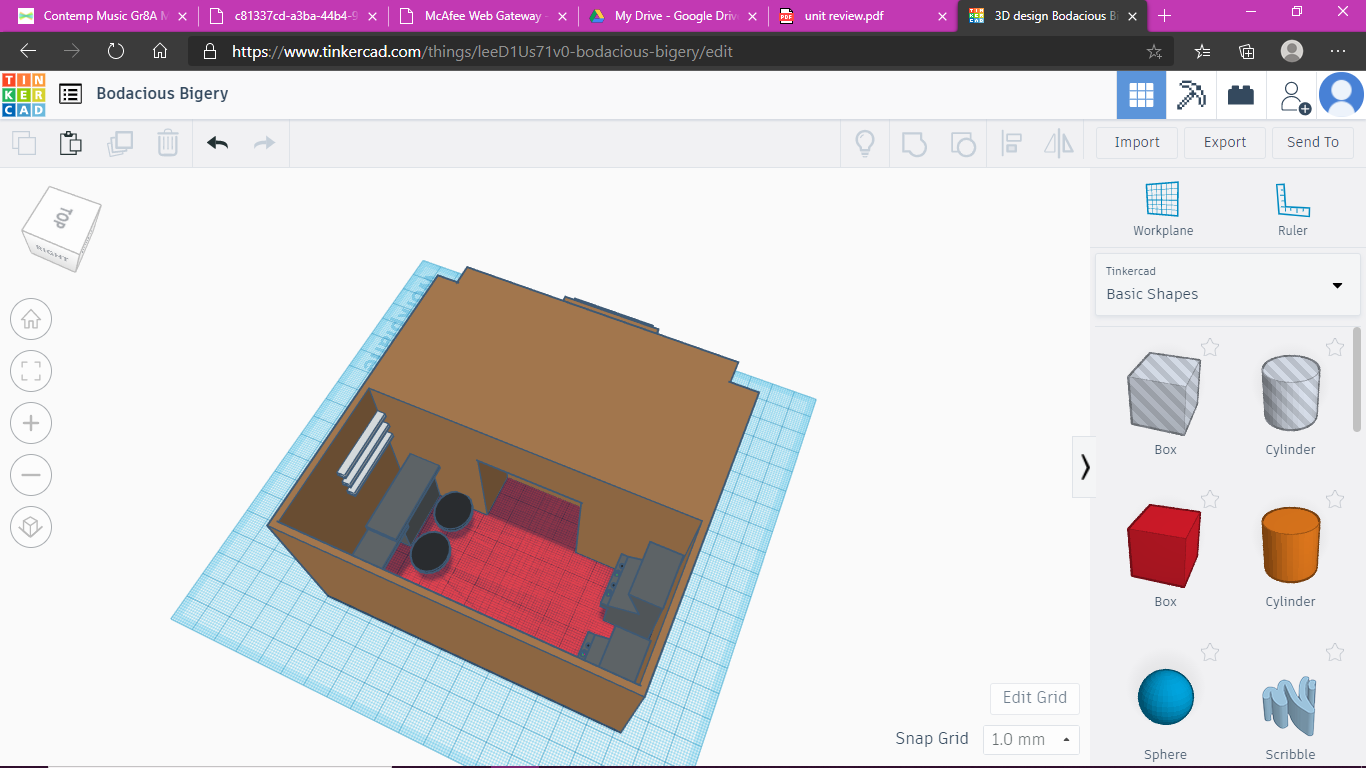Viewport: 1366px width, 768px height.
Task: Click the Ungroup shapes icon
Action: click(x=963, y=143)
